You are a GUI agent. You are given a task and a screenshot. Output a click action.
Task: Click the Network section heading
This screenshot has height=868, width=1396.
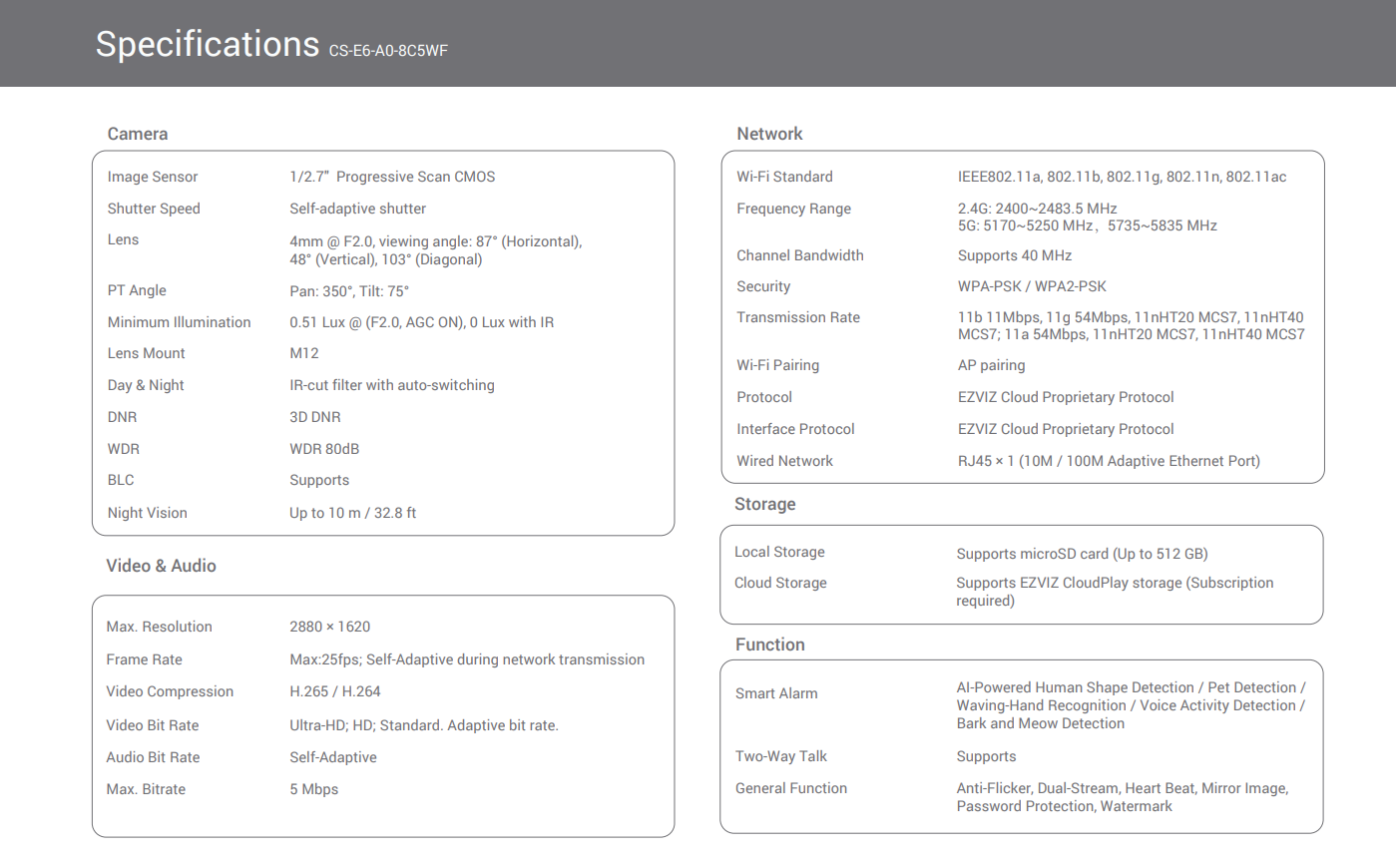click(769, 134)
